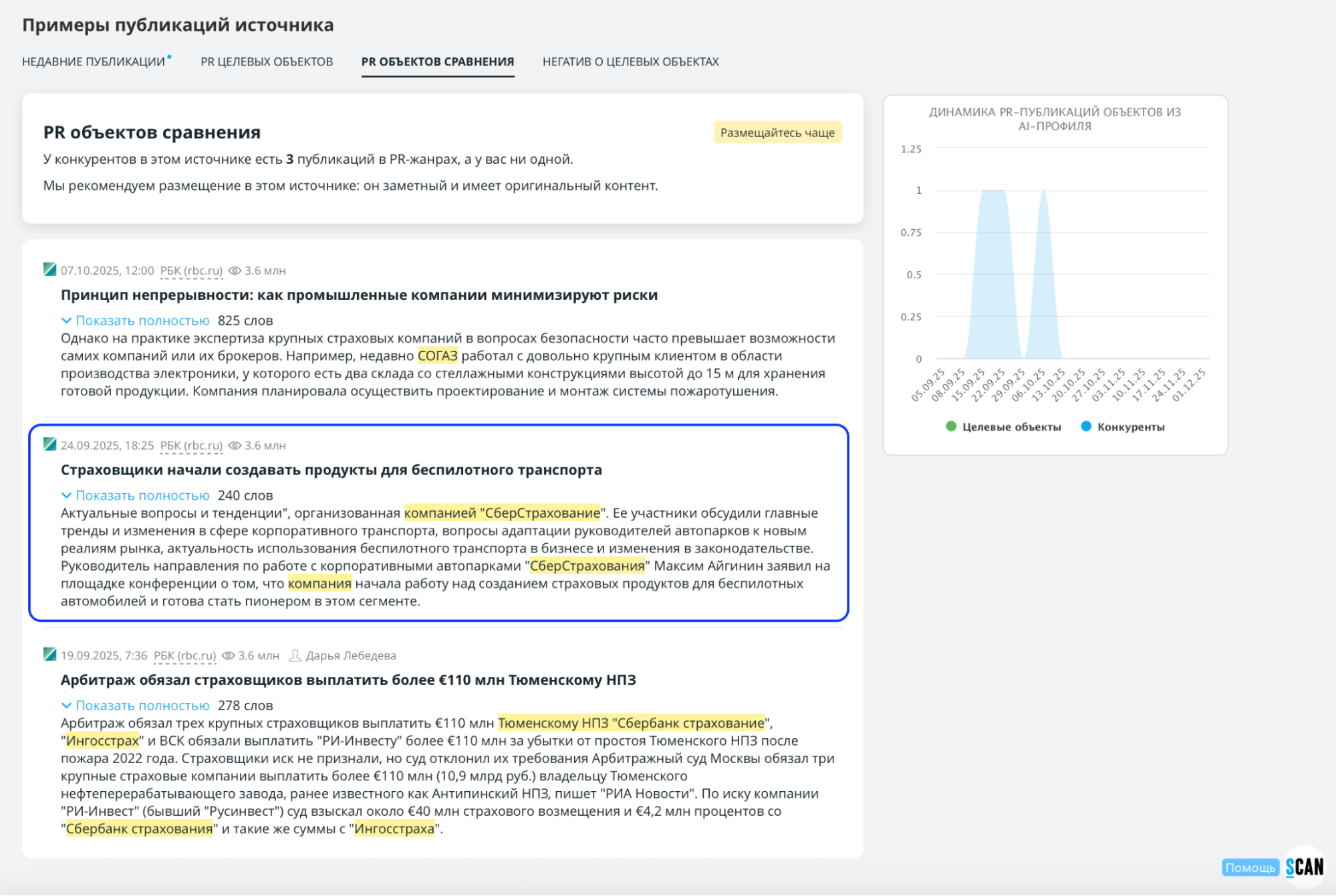Open article about Тюменскому НПЗ arbitration
This screenshot has height=896, width=1336.
[x=348, y=680]
